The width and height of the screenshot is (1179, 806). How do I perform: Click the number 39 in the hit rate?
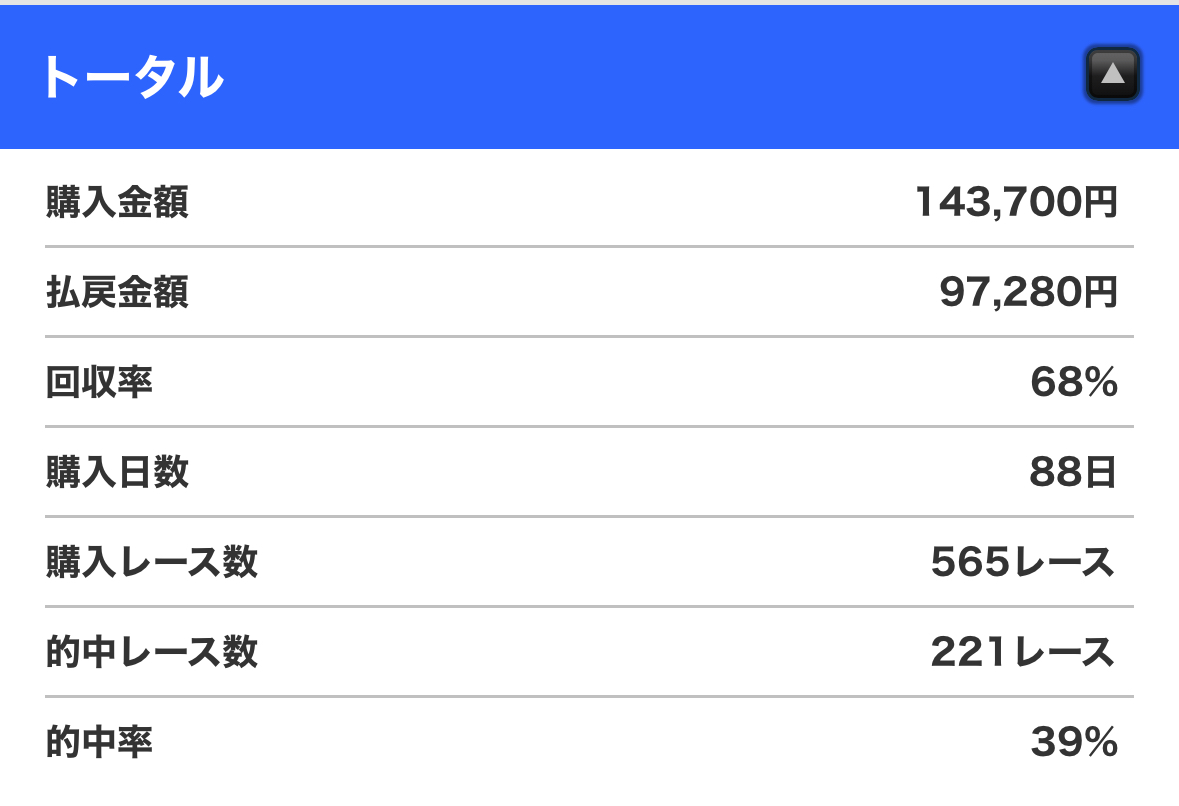click(x=1052, y=743)
